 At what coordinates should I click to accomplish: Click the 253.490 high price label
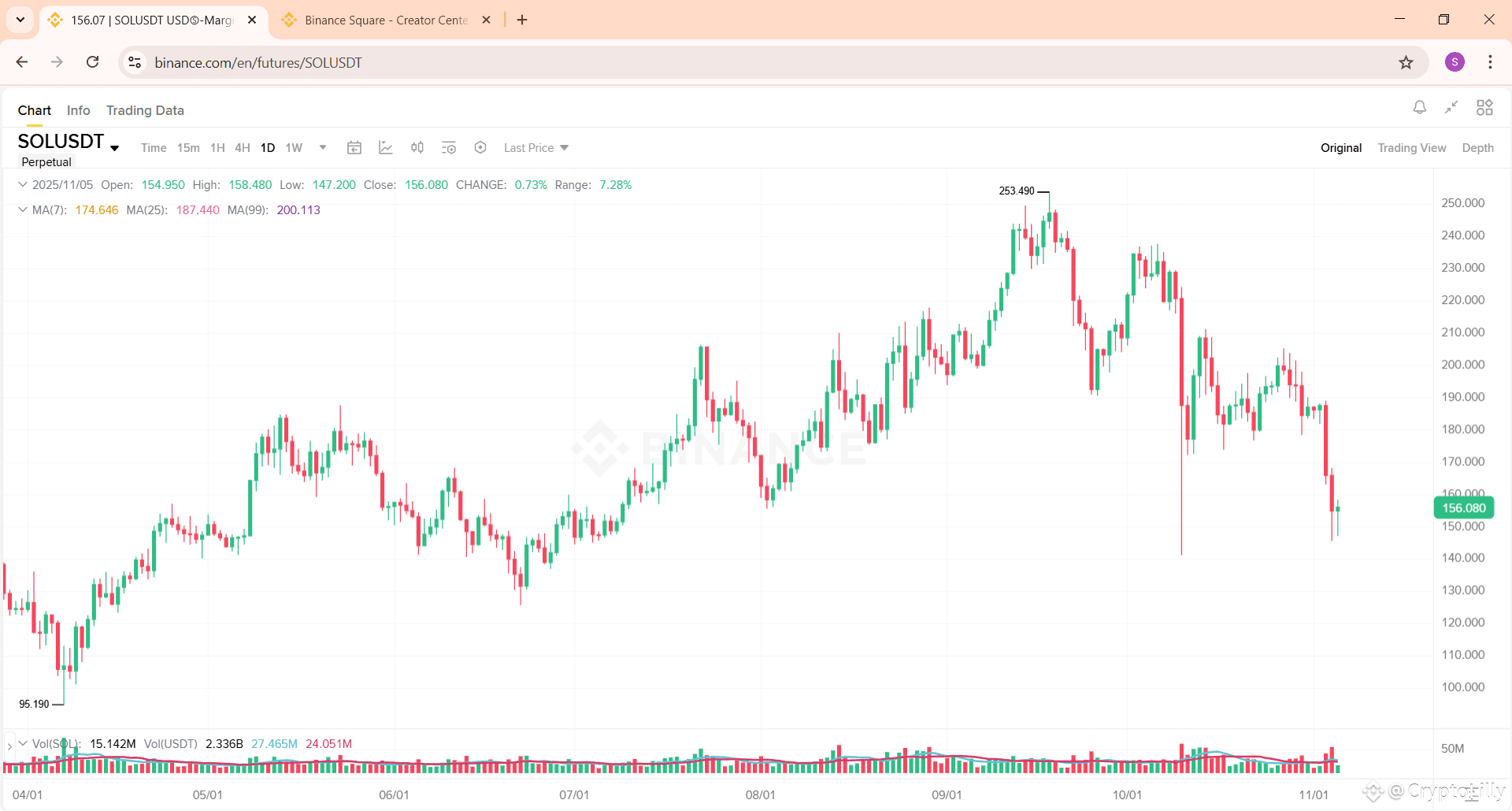click(x=1017, y=191)
